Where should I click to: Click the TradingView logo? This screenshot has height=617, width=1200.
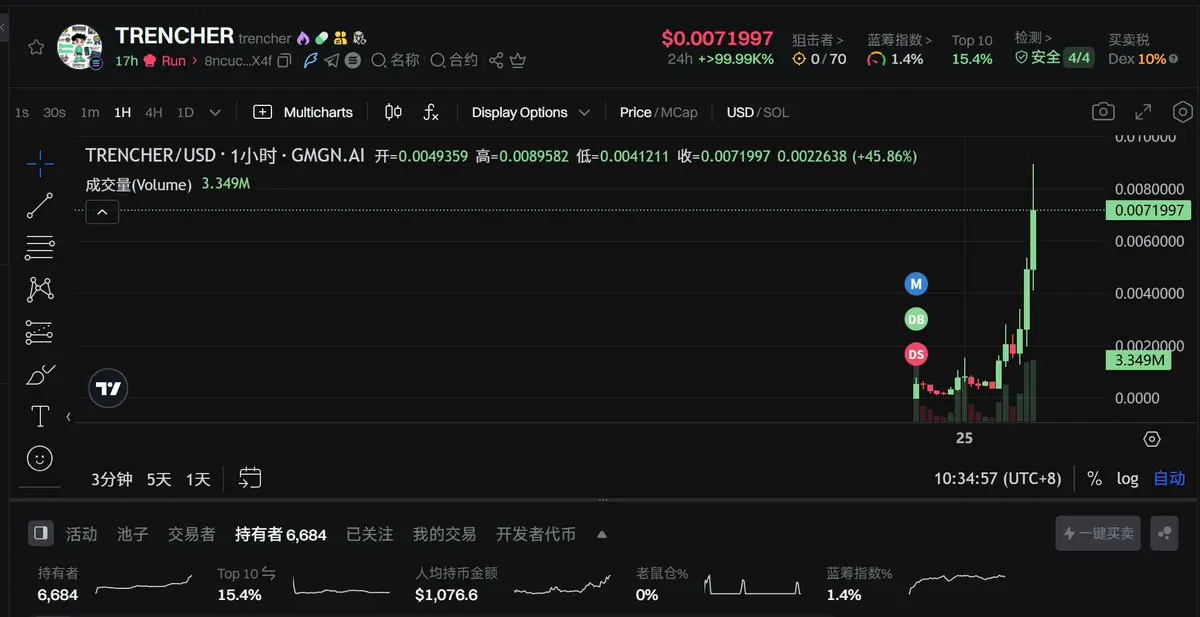tap(108, 389)
